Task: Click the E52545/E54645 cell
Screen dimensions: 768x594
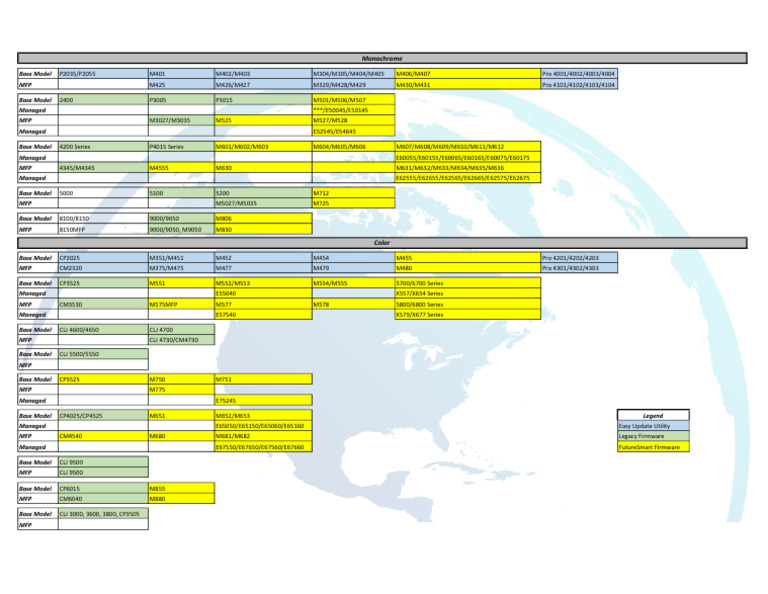Action: [354, 131]
